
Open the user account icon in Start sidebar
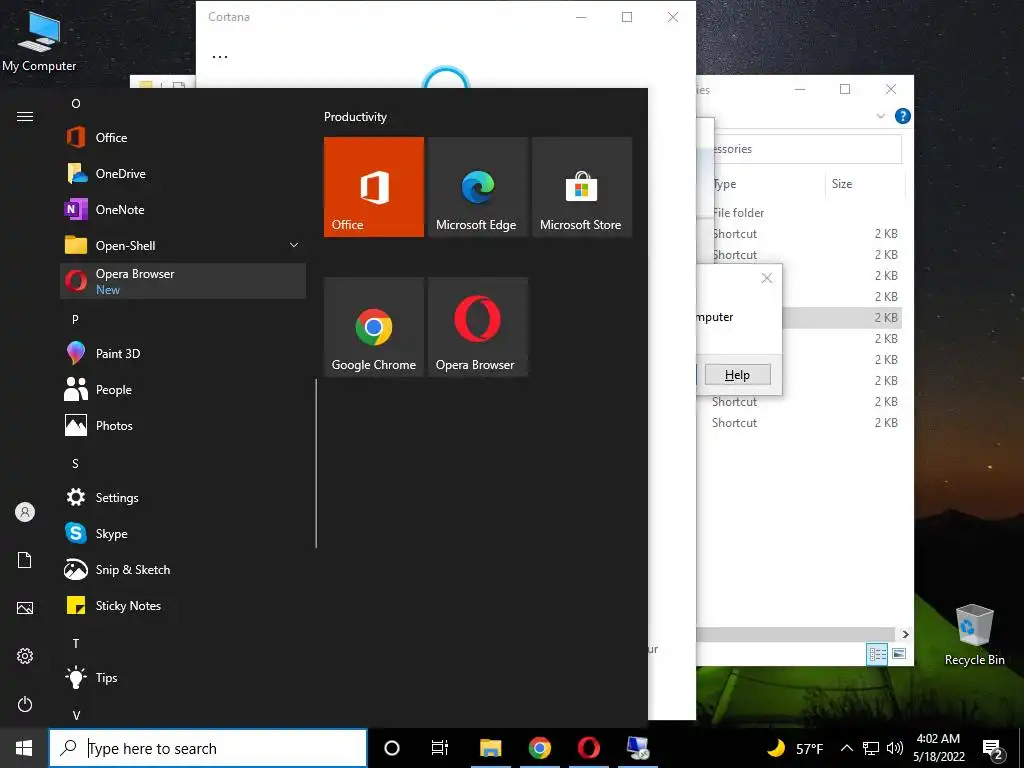[x=25, y=512]
